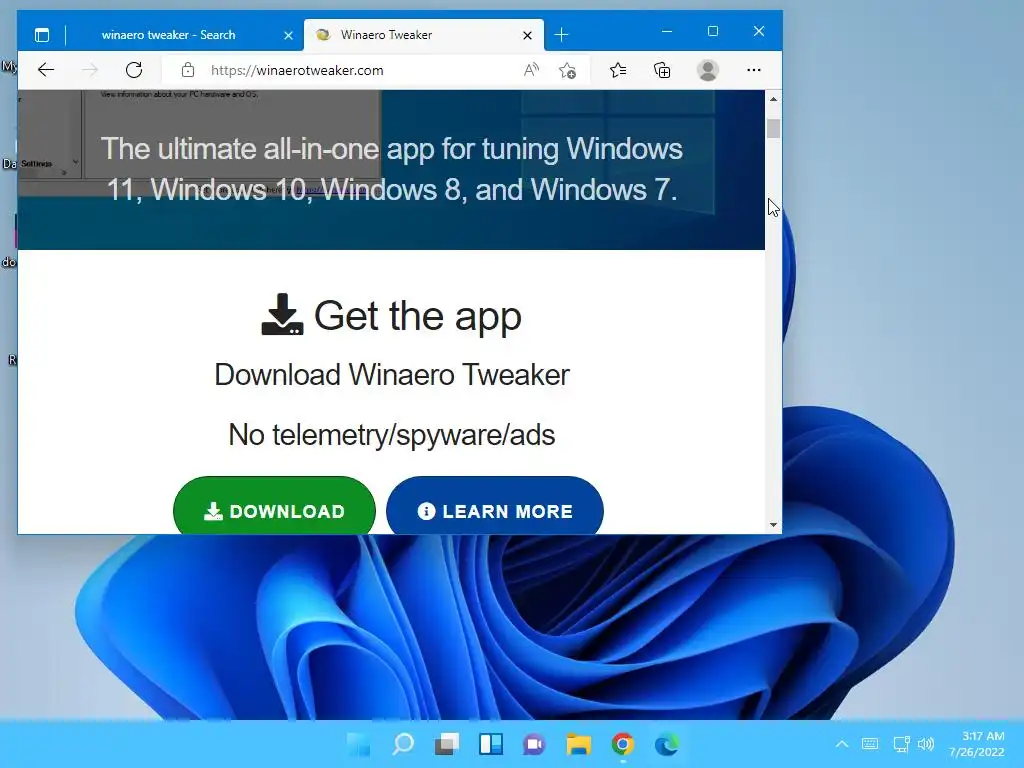Image resolution: width=1024 pixels, height=768 pixels.
Task: Open the Favorites list
Action: 618,70
